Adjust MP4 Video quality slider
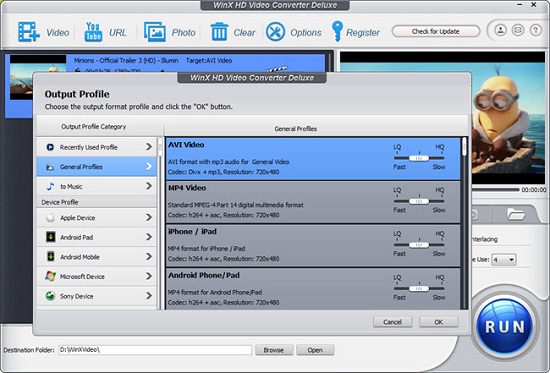The height and width of the screenshot is (373, 550). [419, 201]
